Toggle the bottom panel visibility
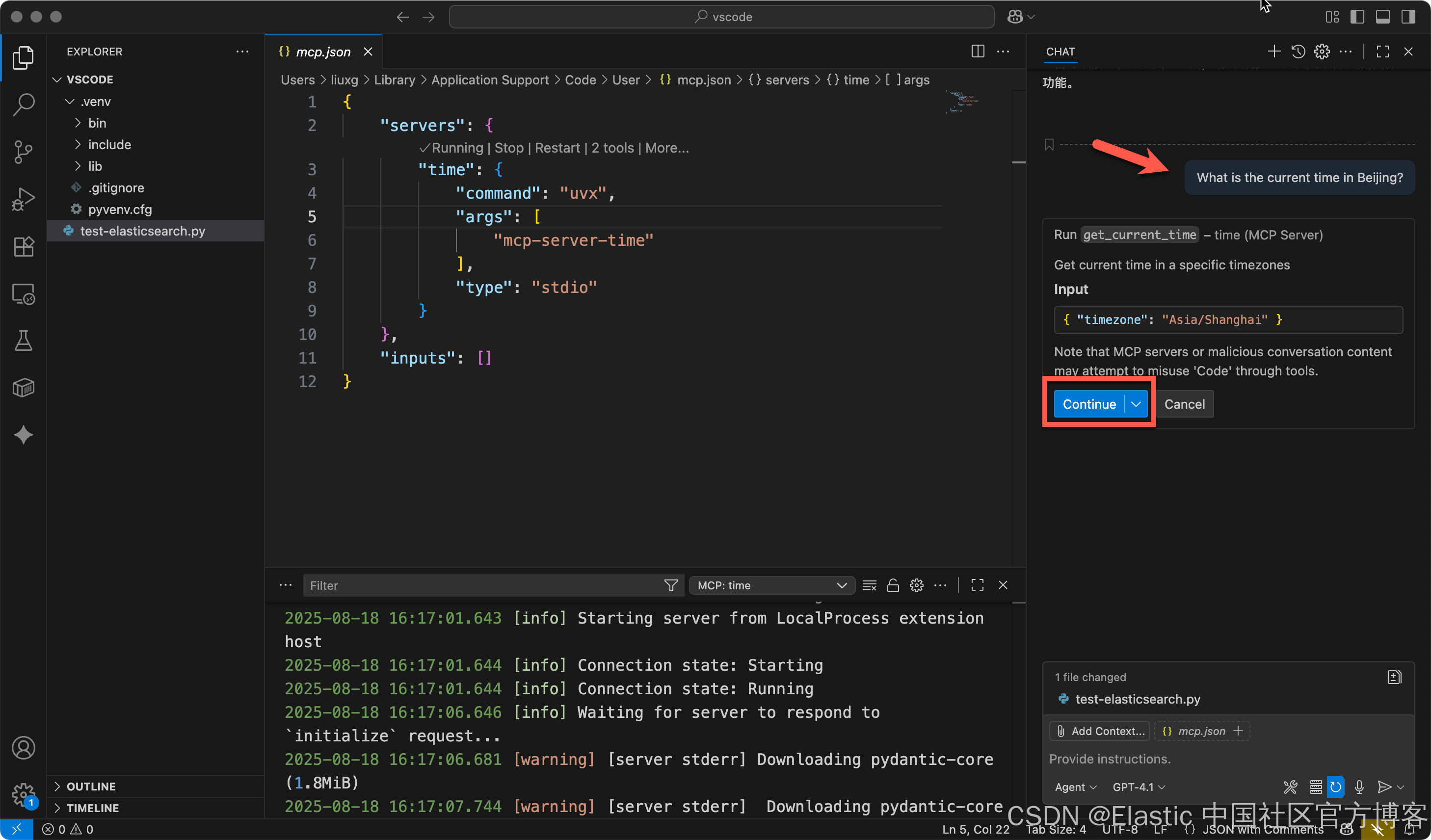 [x=1383, y=17]
